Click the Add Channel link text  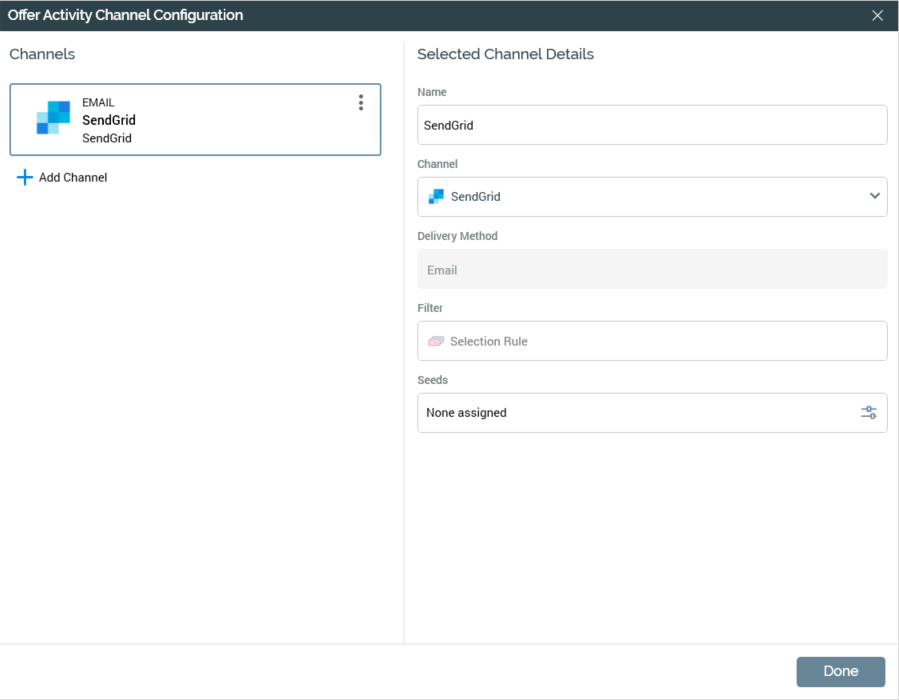click(x=73, y=177)
